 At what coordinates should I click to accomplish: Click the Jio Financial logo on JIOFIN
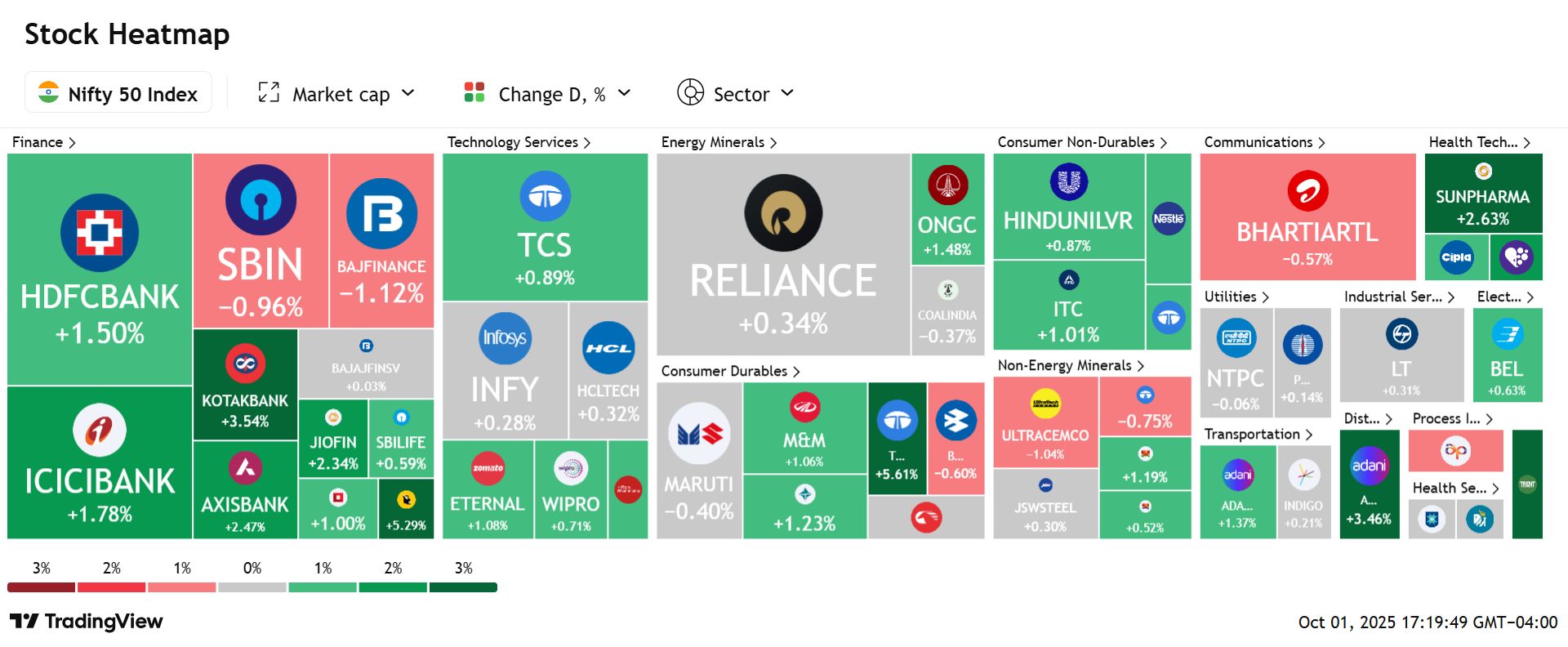click(333, 417)
